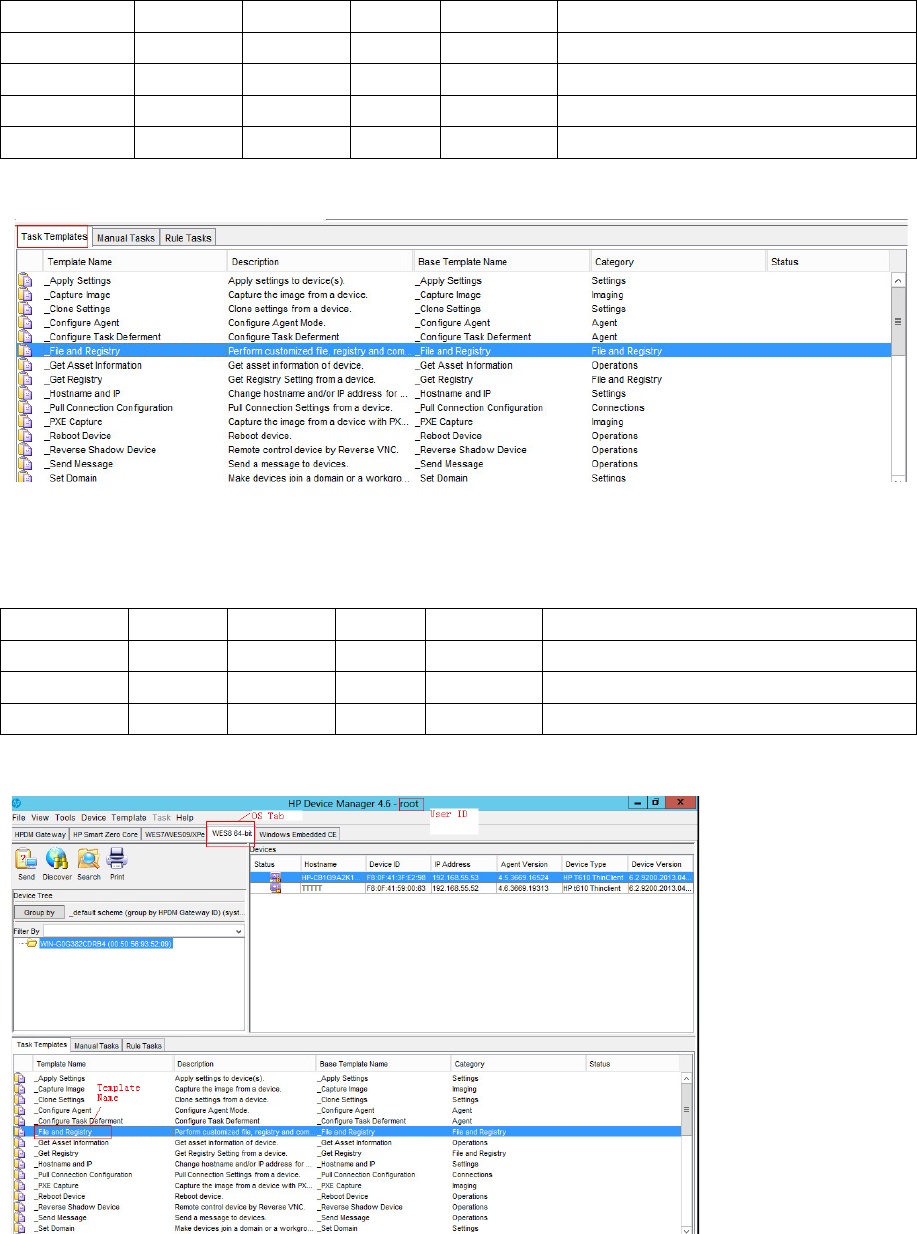
Task: Click the Send toolbar icon
Action: coord(26,859)
